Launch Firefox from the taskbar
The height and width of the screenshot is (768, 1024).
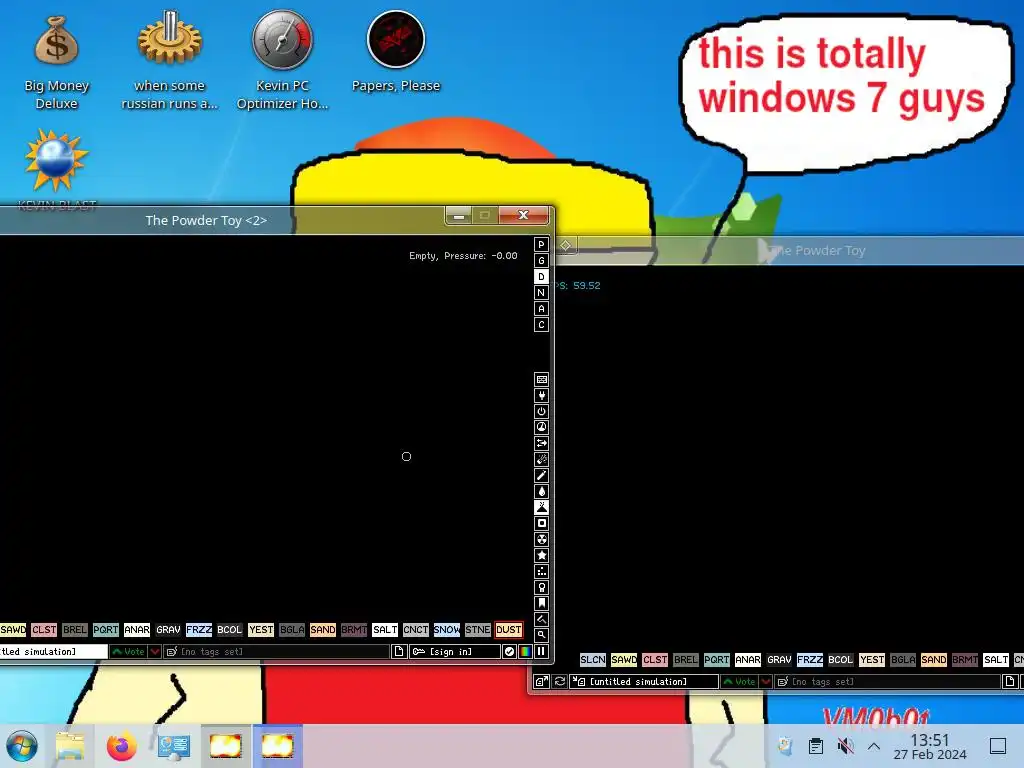pyautogui.click(x=121, y=746)
